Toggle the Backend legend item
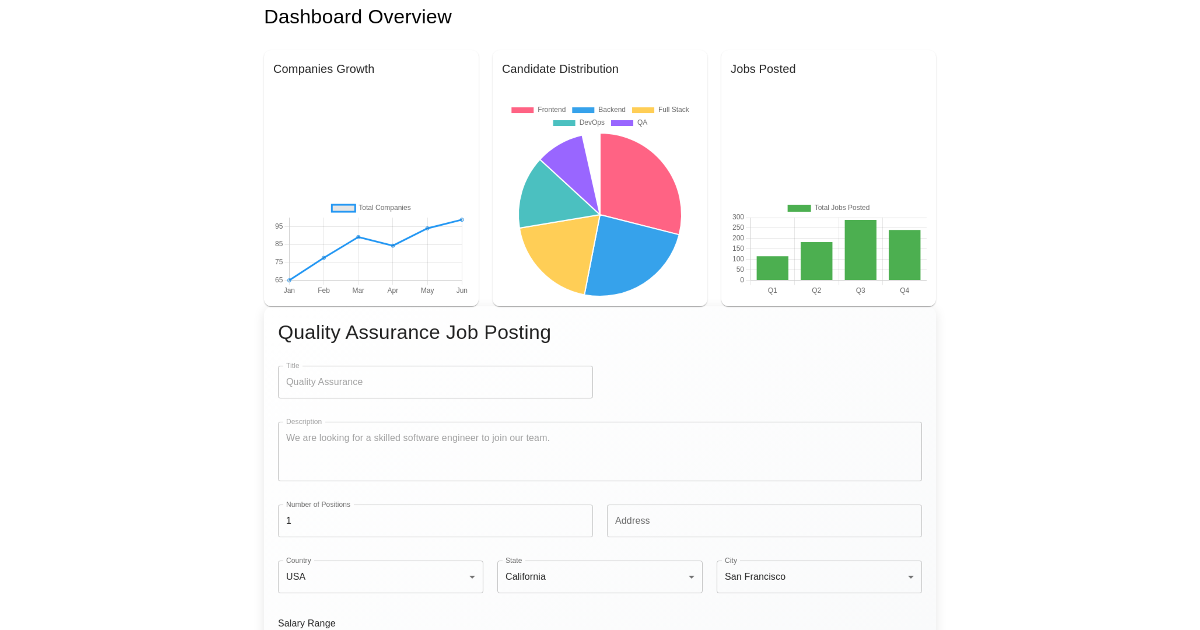The image size is (1200, 630). tap(599, 110)
